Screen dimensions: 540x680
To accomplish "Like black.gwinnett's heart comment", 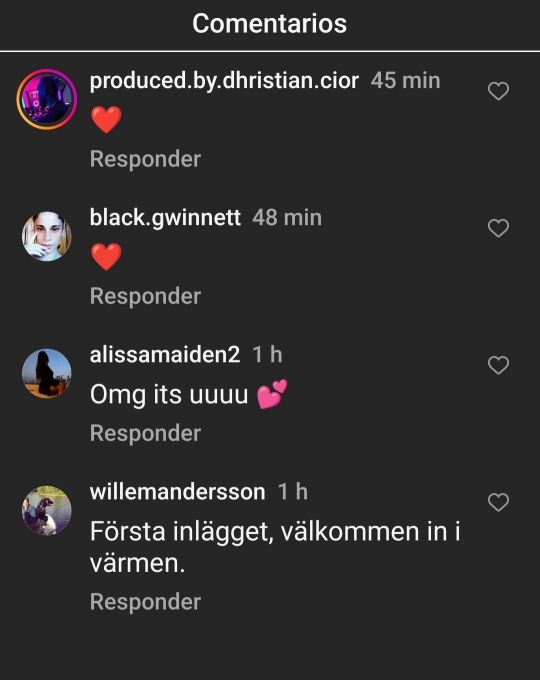I will (498, 228).
